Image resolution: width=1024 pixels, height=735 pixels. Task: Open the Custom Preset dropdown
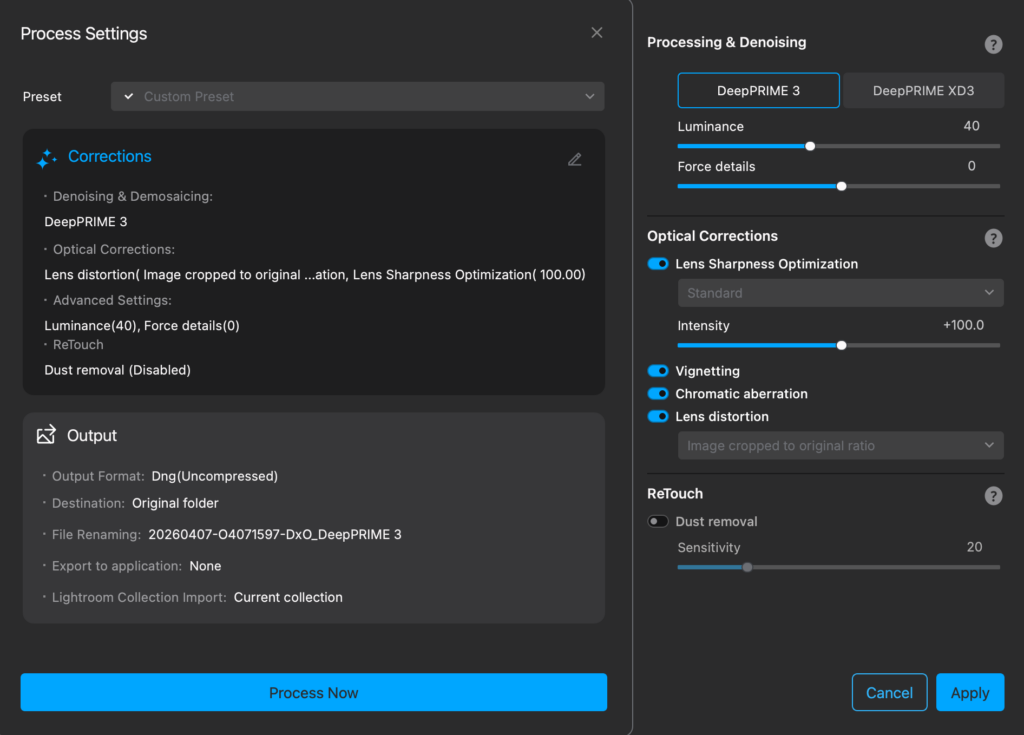(357, 97)
